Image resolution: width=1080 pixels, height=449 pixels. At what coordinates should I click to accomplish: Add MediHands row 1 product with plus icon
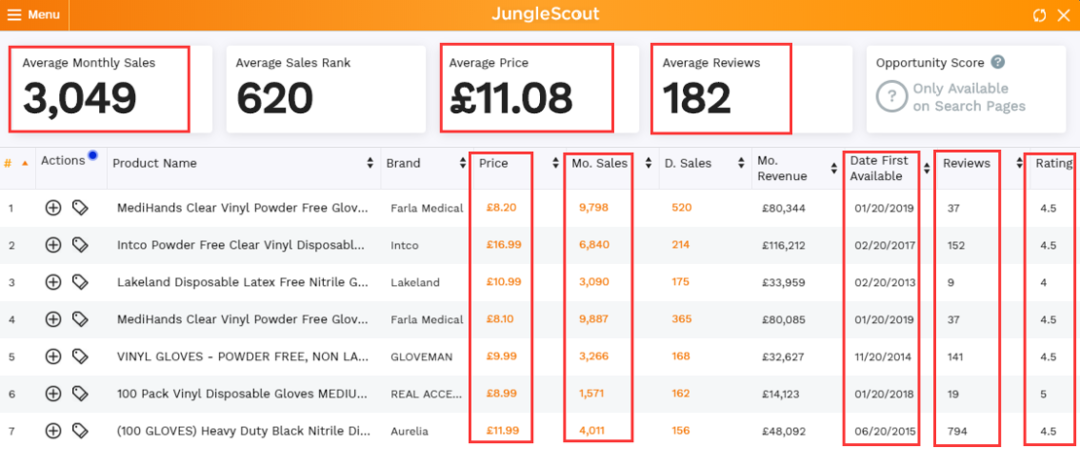(53, 208)
